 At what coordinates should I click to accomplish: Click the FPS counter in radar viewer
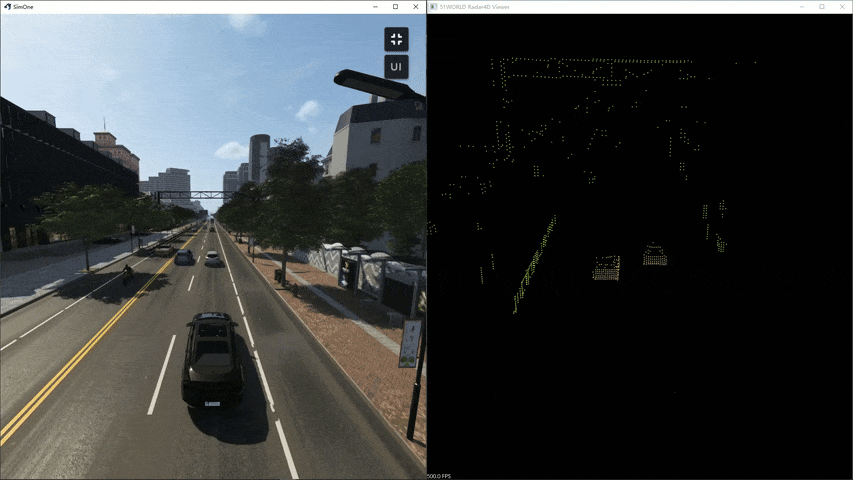tap(441, 476)
